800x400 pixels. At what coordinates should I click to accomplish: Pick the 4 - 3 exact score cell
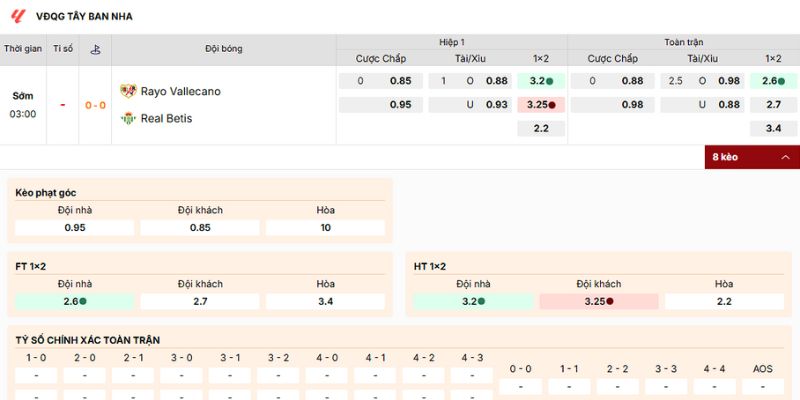click(x=472, y=376)
